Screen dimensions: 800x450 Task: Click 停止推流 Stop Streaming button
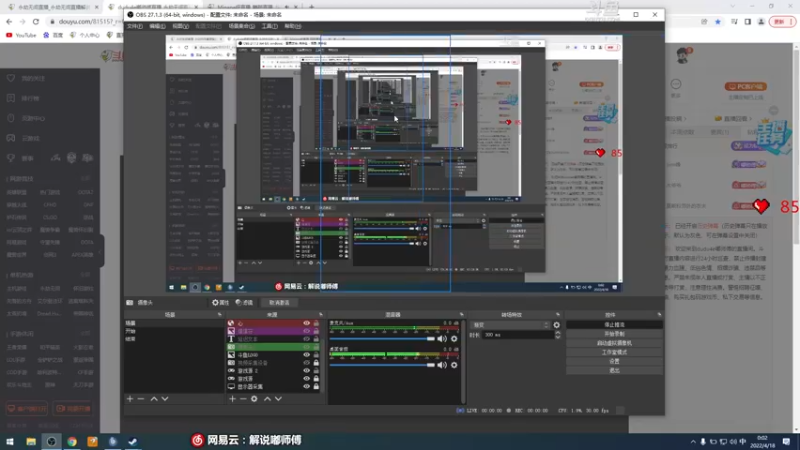614,324
